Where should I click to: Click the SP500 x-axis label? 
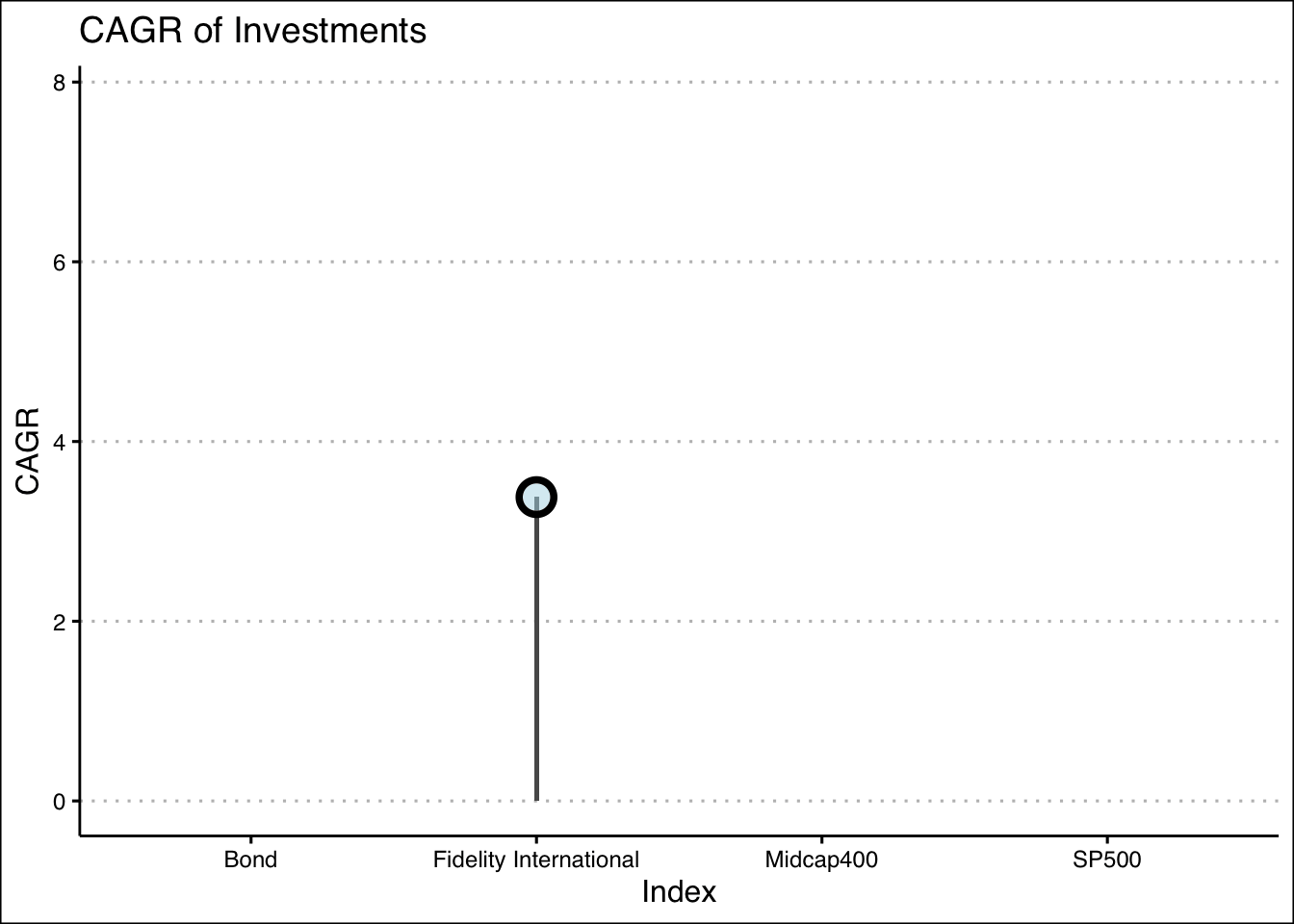coord(1107,860)
